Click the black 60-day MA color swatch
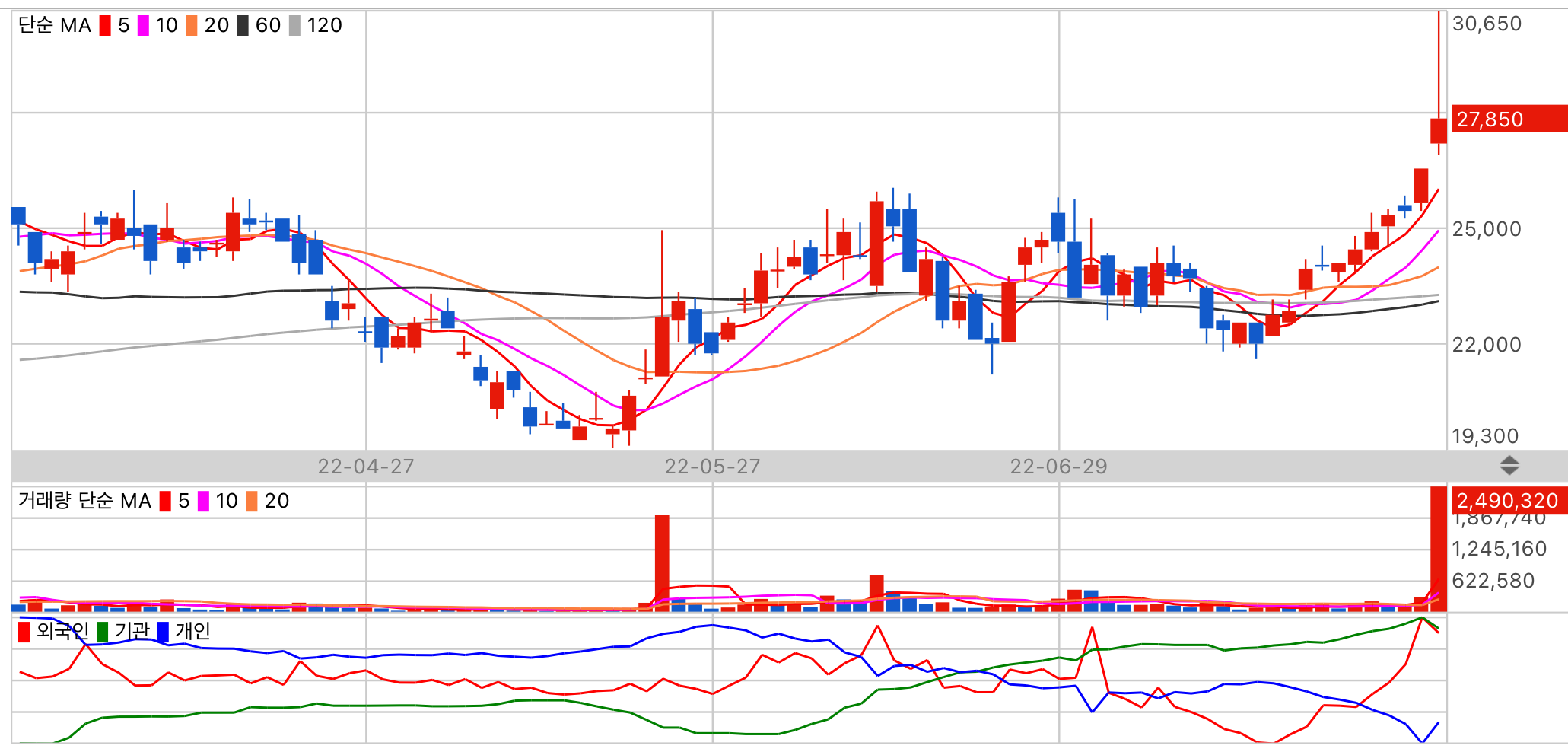 coord(243,26)
